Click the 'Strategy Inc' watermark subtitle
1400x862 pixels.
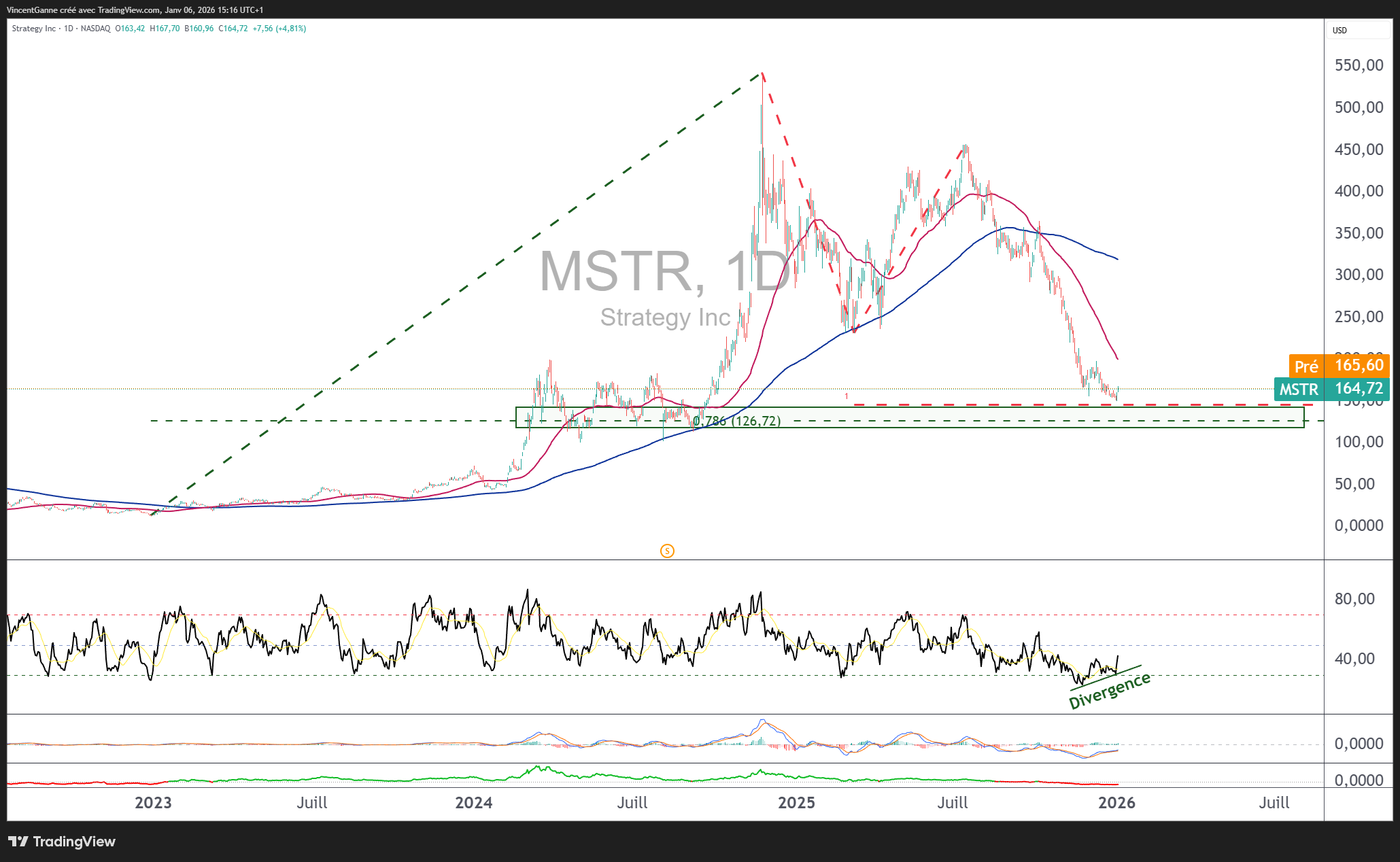(x=664, y=317)
